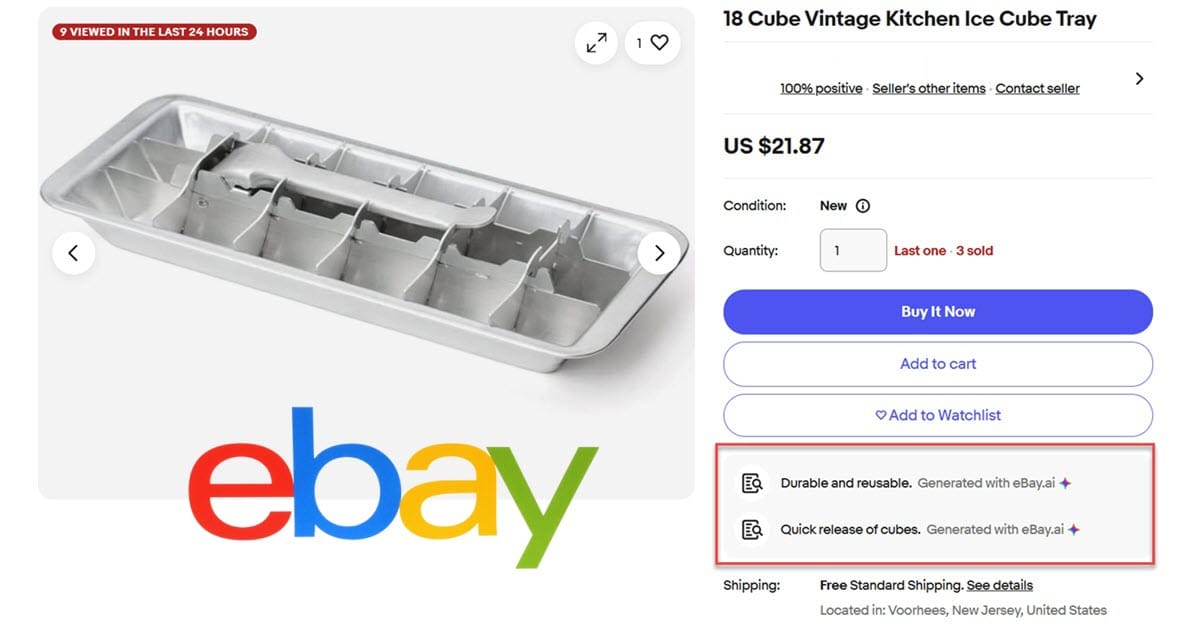View Seller's other items
This screenshot has width=1200, height=627.
click(x=929, y=89)
